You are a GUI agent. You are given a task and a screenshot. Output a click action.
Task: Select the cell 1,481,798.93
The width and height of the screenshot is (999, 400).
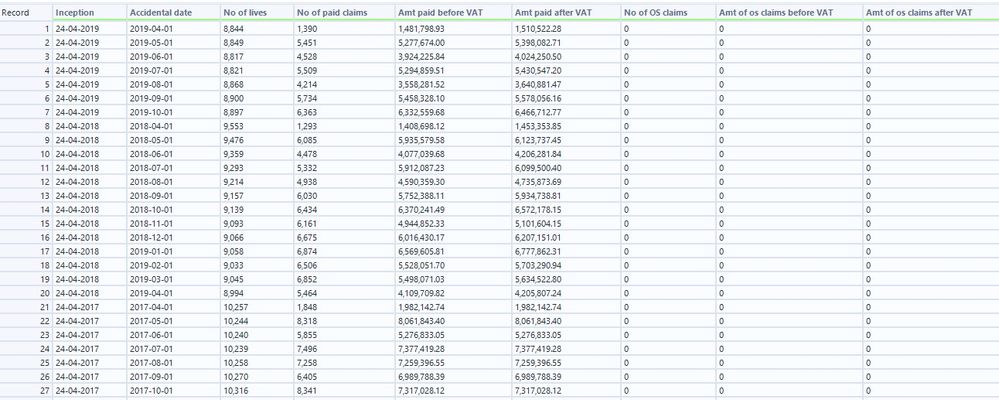[x=421, y=29]
